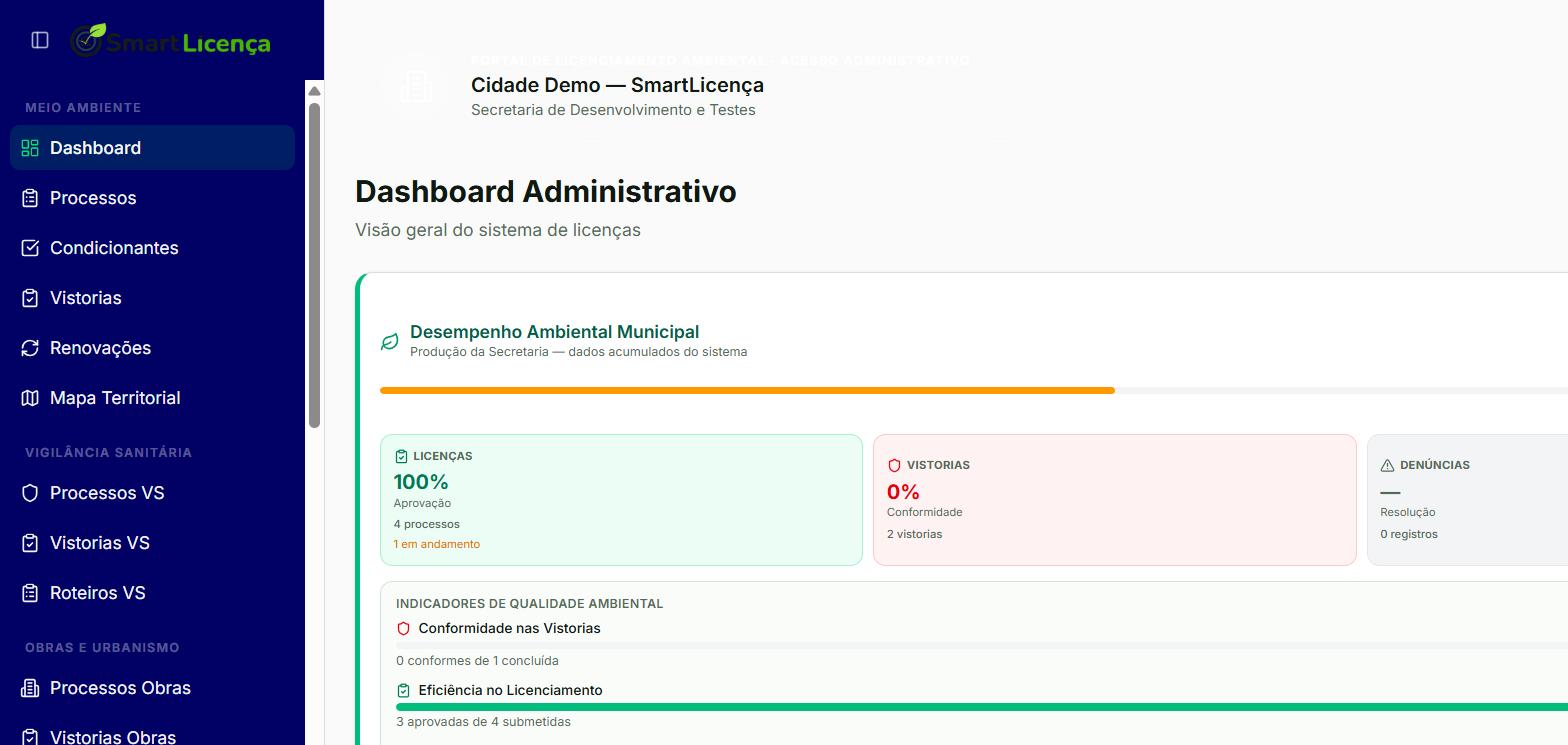Click the Vistorias Obras clipboard icon
Image resolution: width=1568 pixels, height=745 pixels.
[x=30, y=737]
